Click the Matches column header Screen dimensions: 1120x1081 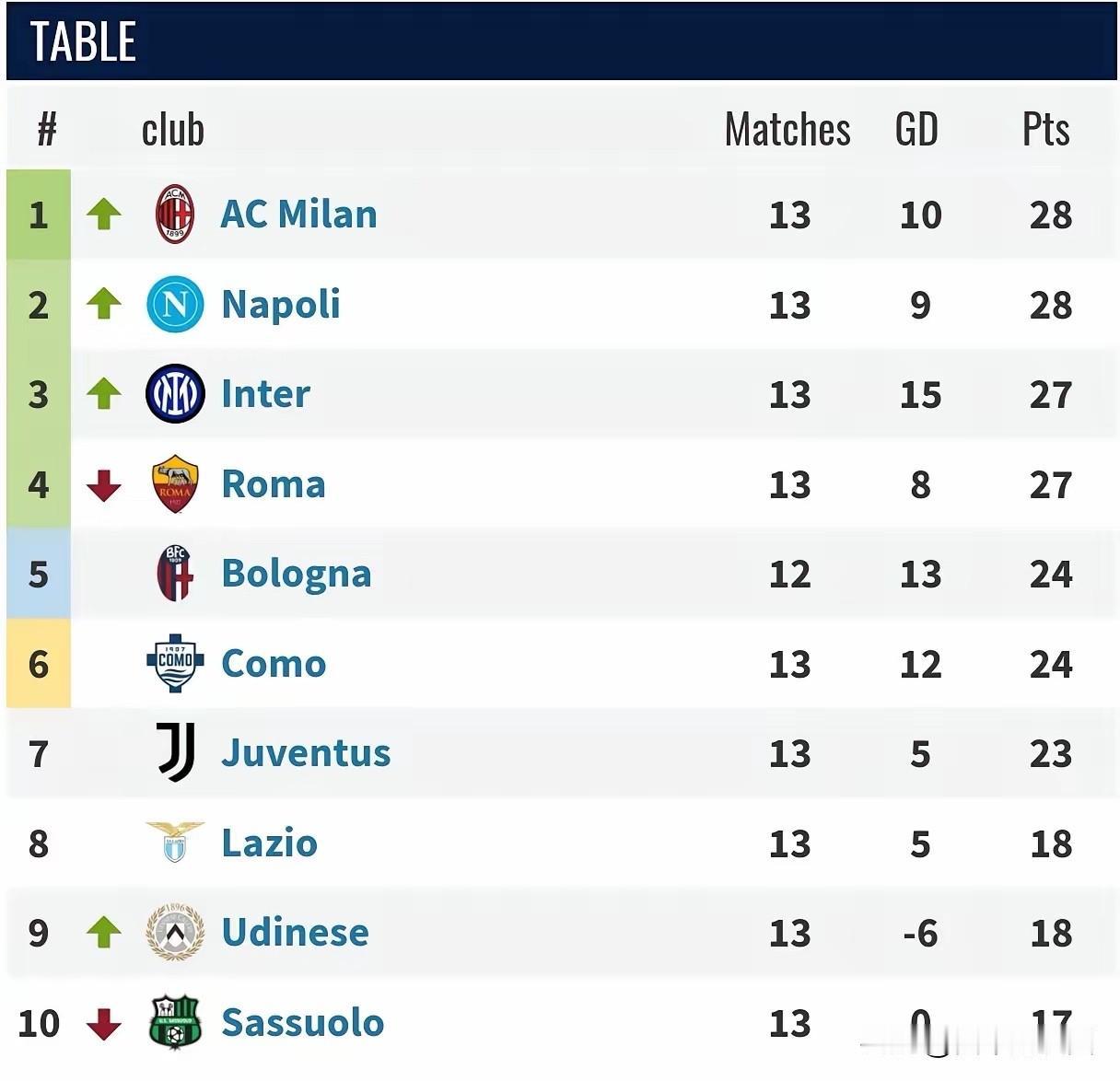click(x=787, y=129)
